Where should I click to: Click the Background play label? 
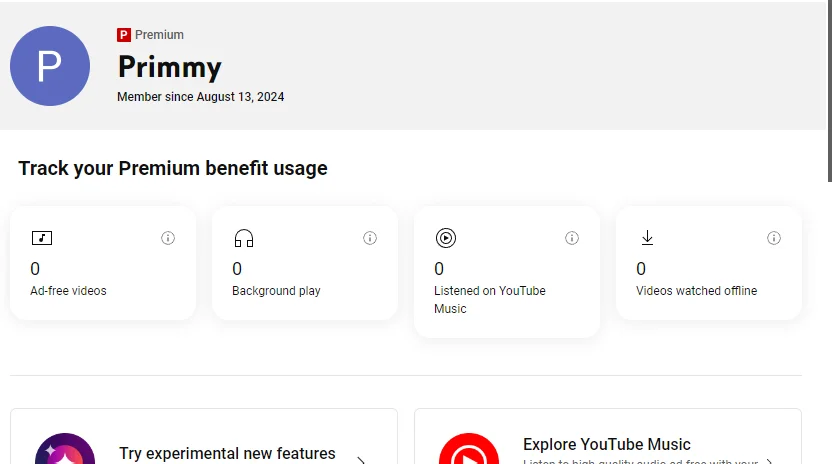(x=276, y=291)
